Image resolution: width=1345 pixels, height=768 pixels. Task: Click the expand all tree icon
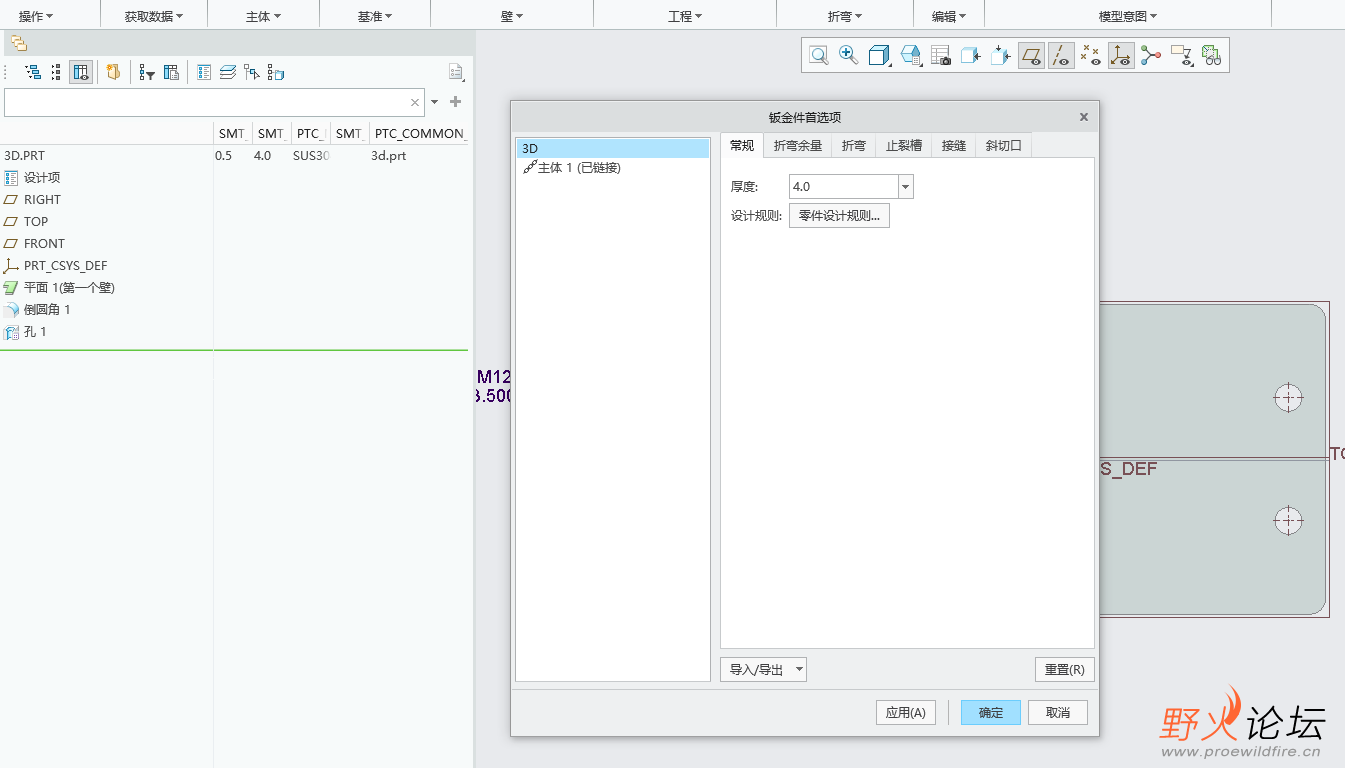[x=33, y=72]
